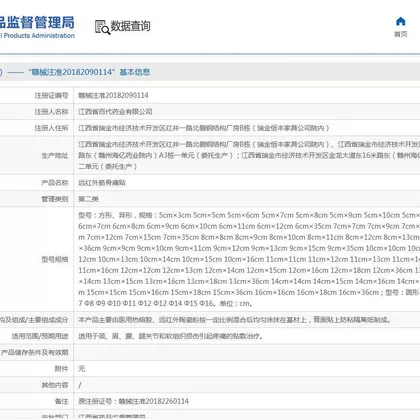Select product name 远红外筋骨痛贴
The width and height of the screenshot is (420, 420).
[x=102, y=183]
